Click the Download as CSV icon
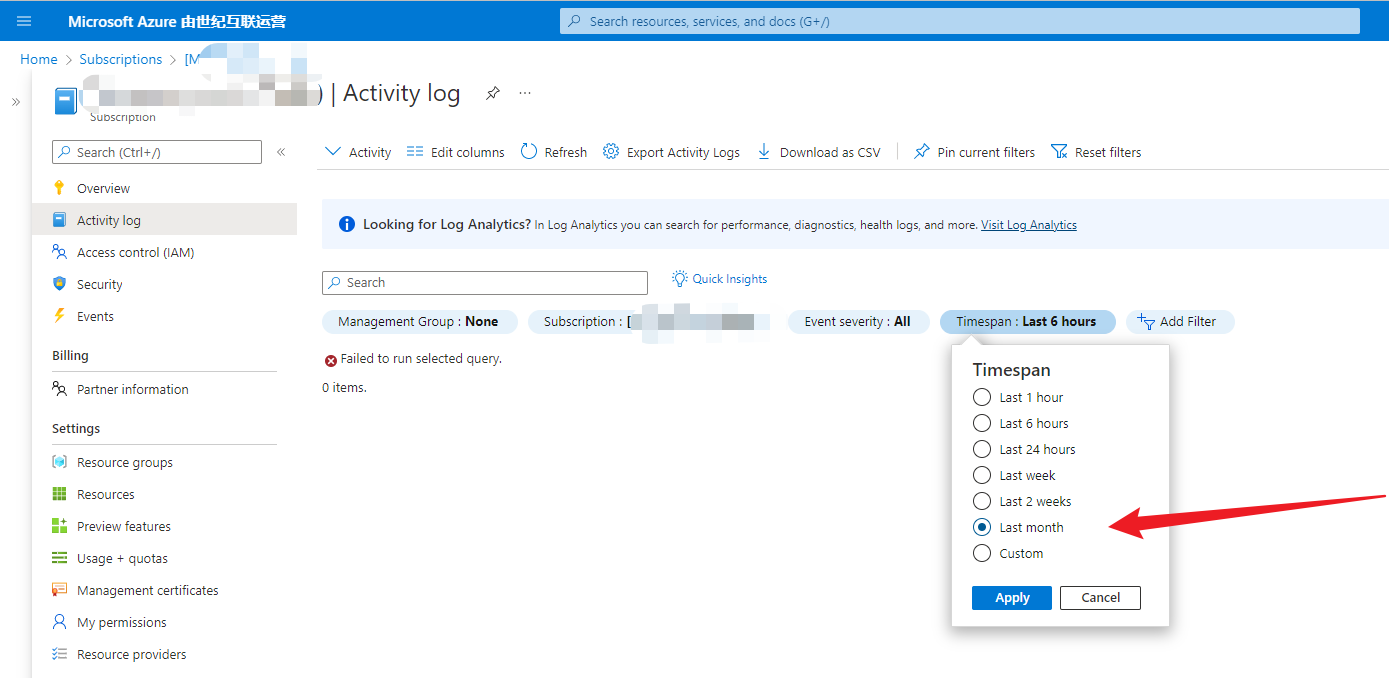This screenshot has width=1389, height=678. [764, 152]
